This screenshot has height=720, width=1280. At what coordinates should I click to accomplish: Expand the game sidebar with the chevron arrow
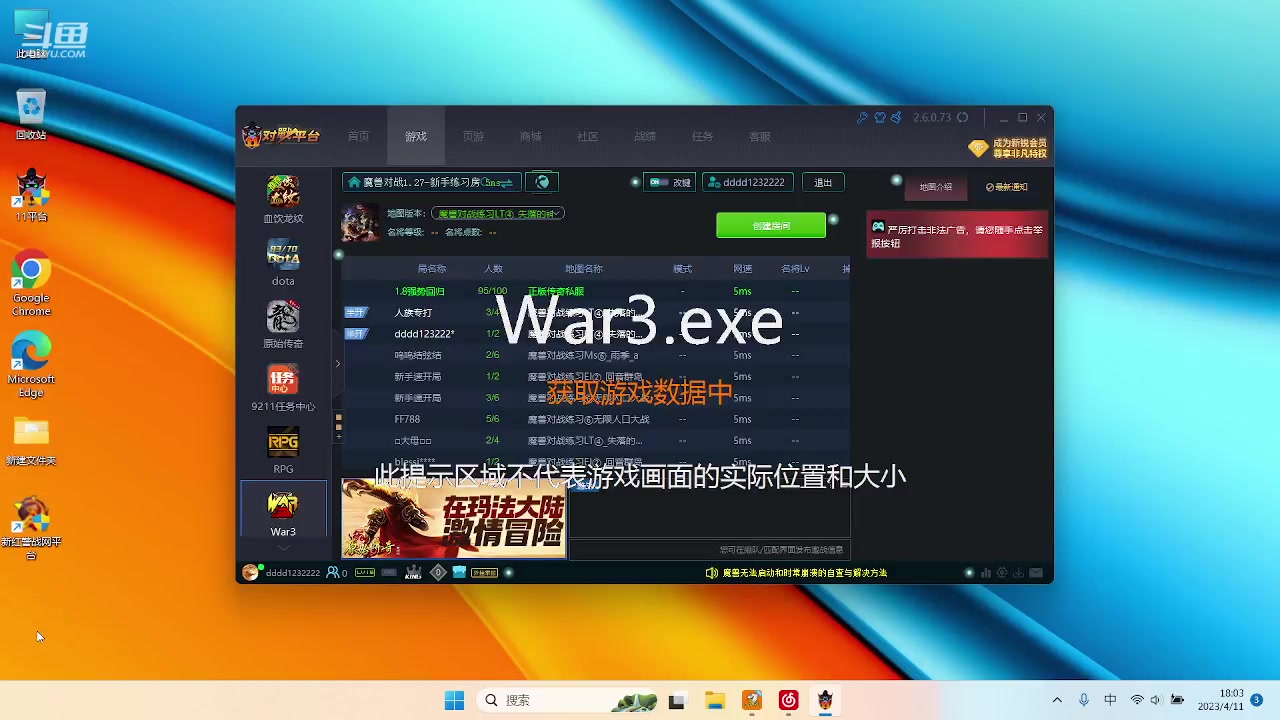[x=337, y=363]
